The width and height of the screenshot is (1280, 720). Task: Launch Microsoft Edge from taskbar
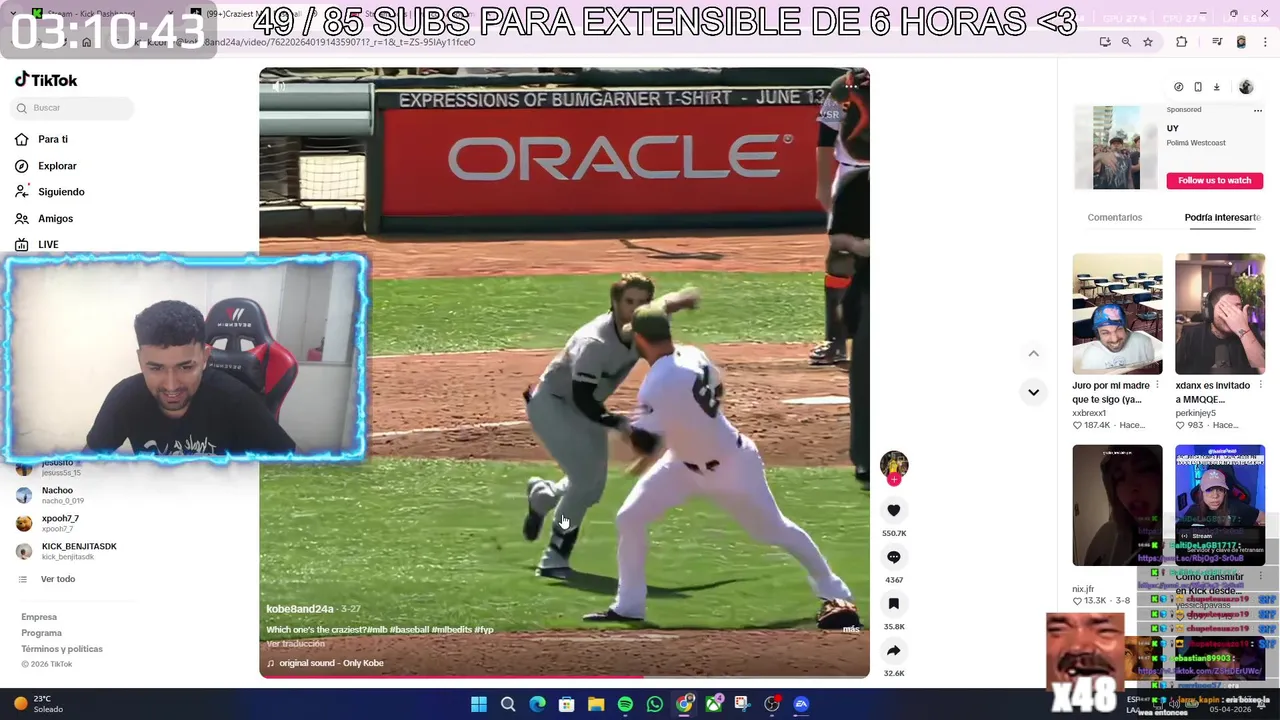coord(537,704)
